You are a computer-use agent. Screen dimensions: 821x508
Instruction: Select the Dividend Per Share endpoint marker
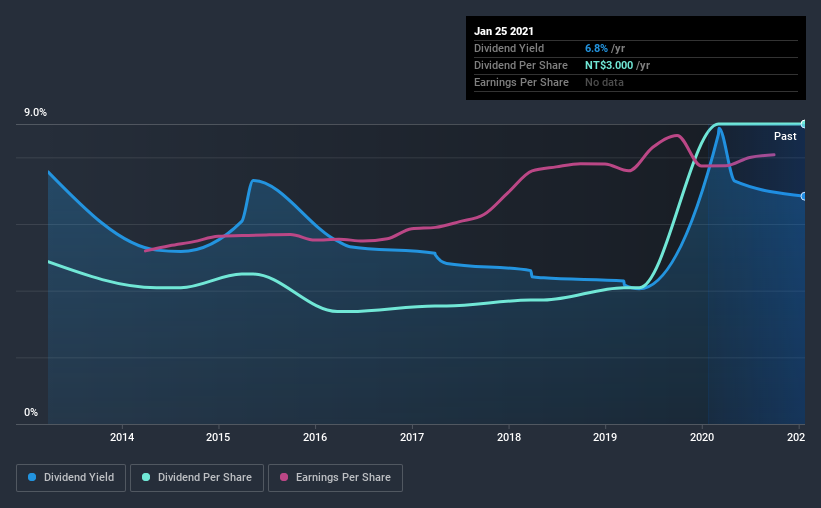click(804, 124)
